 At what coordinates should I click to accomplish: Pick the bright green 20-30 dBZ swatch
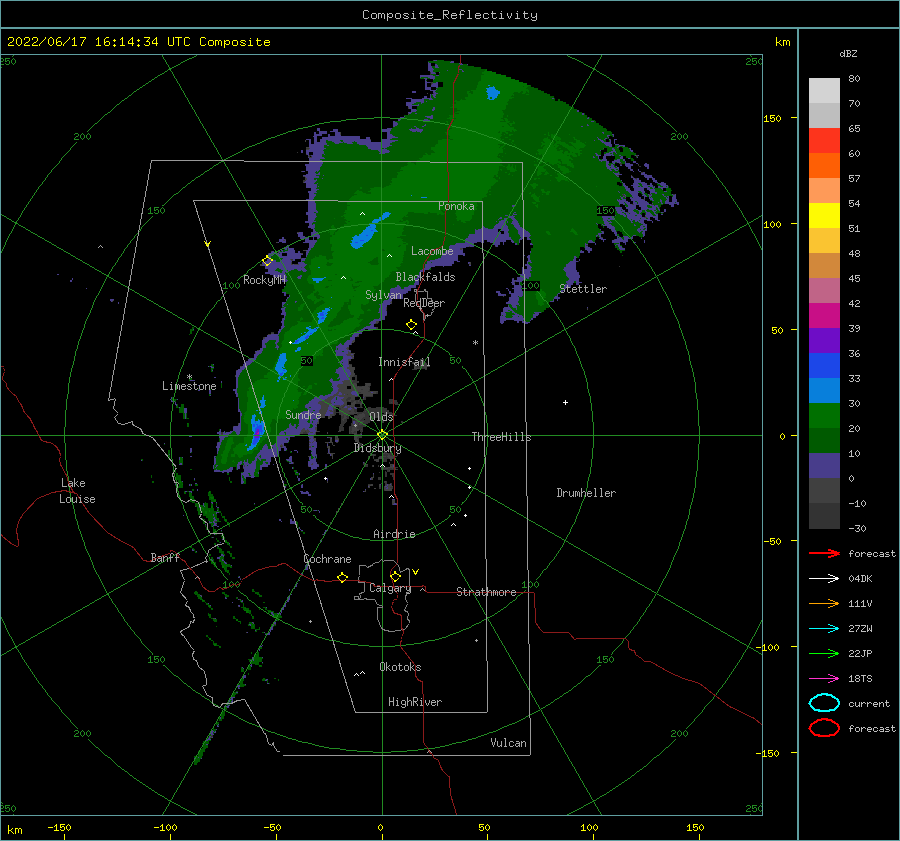(824, 415)
